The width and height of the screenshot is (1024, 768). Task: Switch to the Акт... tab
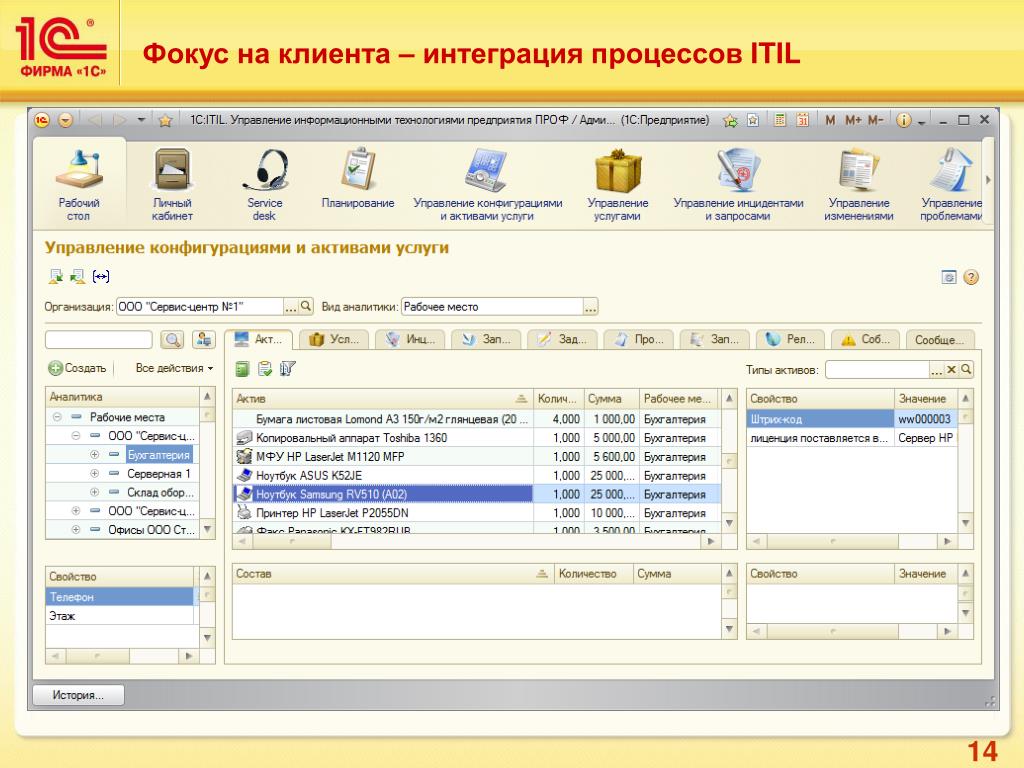260,340
